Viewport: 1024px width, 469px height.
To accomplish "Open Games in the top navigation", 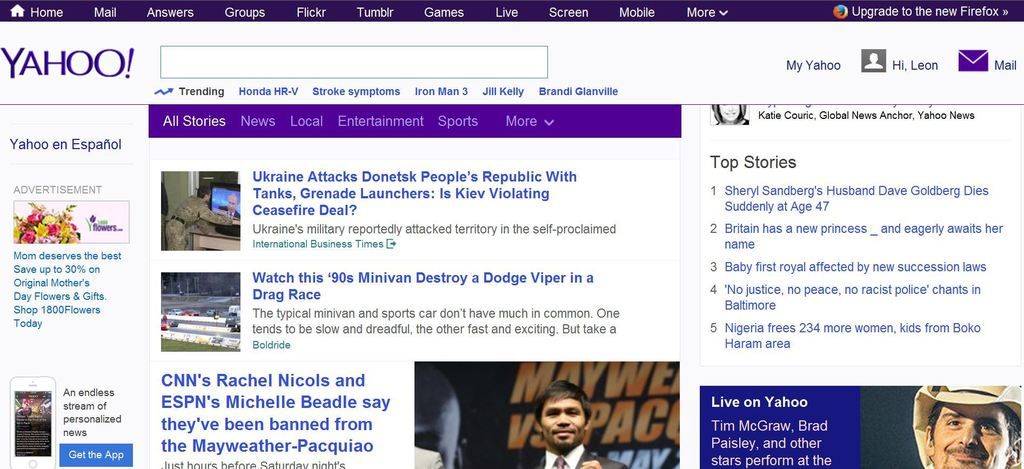I will tap(443, 12).
